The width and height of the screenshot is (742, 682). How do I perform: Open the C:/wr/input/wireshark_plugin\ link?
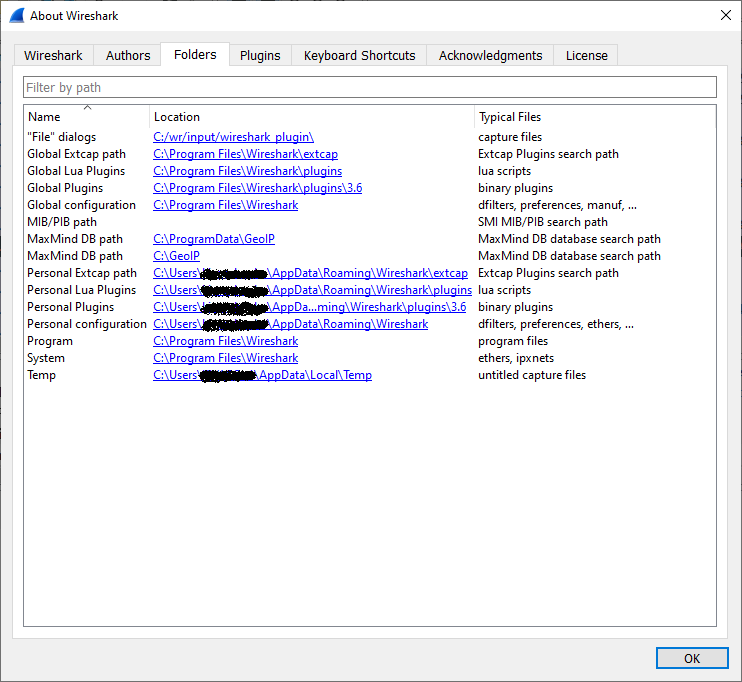pyautogui.click(x=233, y=137)
